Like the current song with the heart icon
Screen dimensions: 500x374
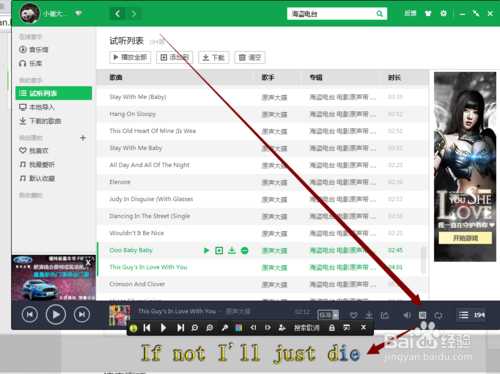click(x=353, y=315)
